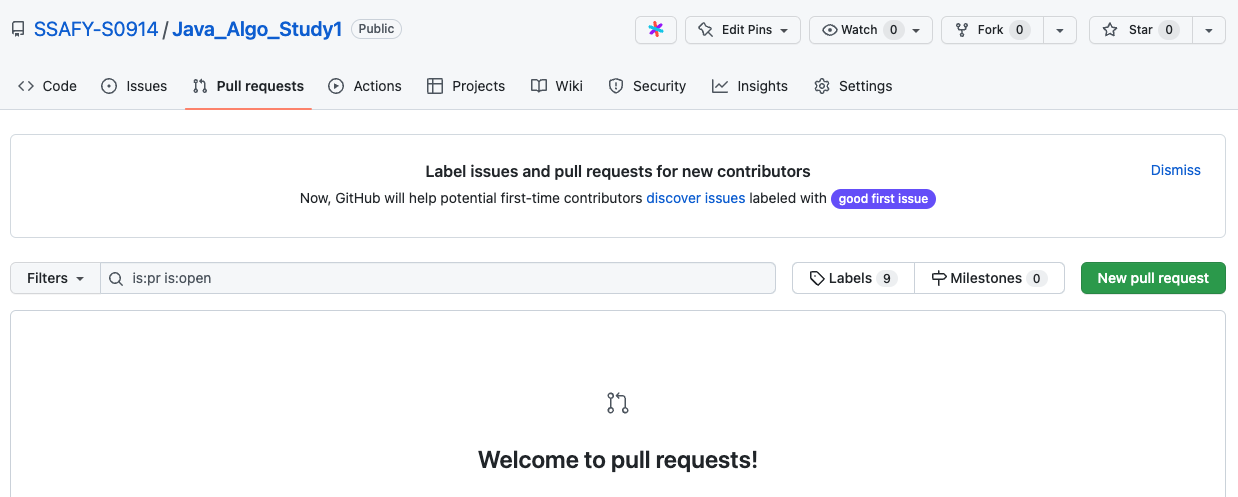Viewport: 1238px width, 497px height.
Task: Click the Watch count badge showing 0
Action: click(x=895, y=30)
